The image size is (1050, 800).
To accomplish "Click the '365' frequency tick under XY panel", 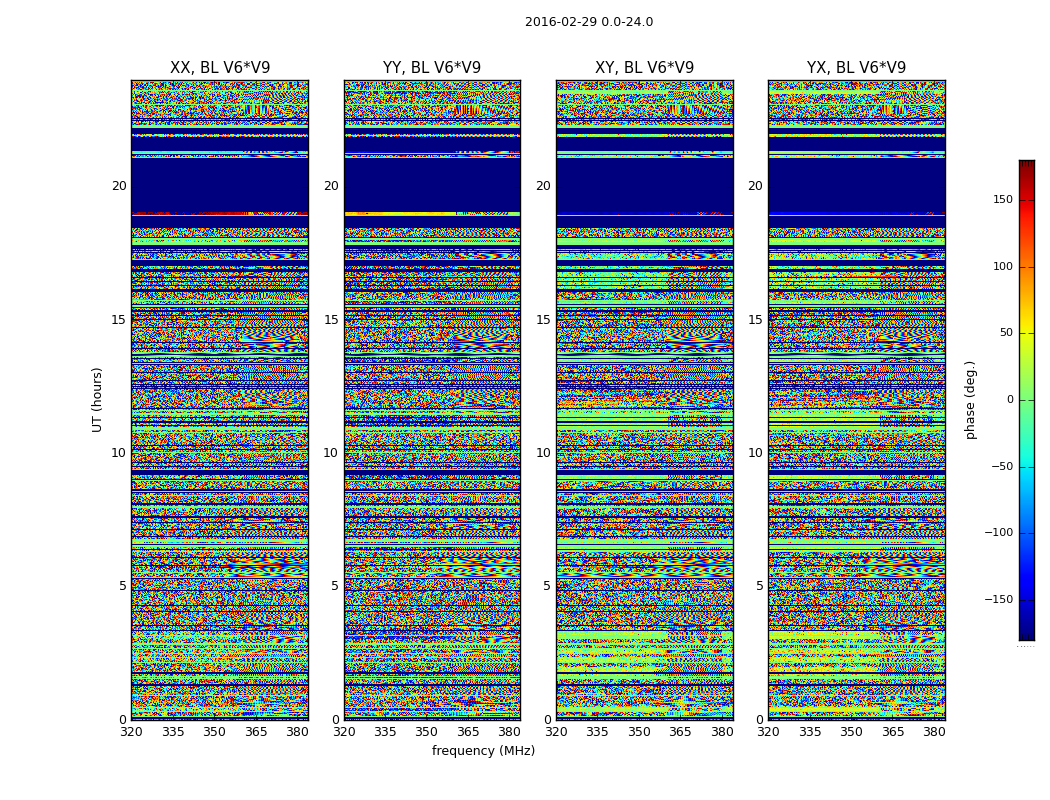I will (680, 732).
